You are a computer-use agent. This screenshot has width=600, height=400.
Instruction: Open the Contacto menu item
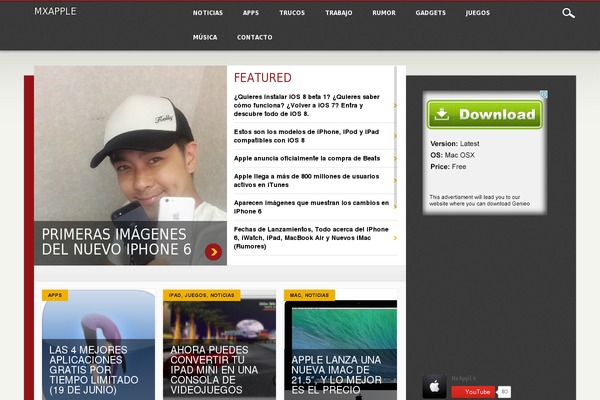[x=254, y=37]
